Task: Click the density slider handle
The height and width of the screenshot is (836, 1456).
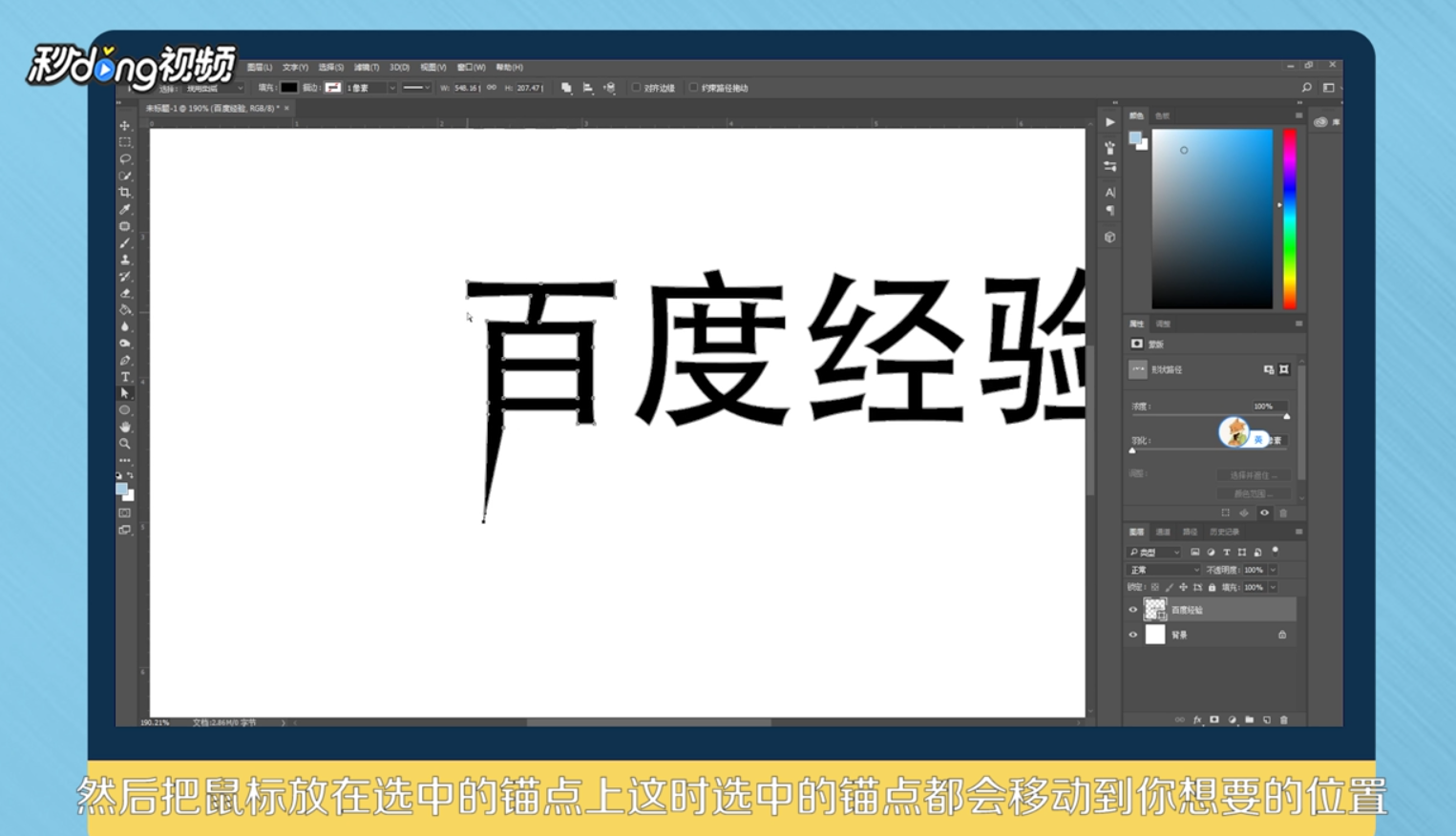Action: (x=1286, y=416)
